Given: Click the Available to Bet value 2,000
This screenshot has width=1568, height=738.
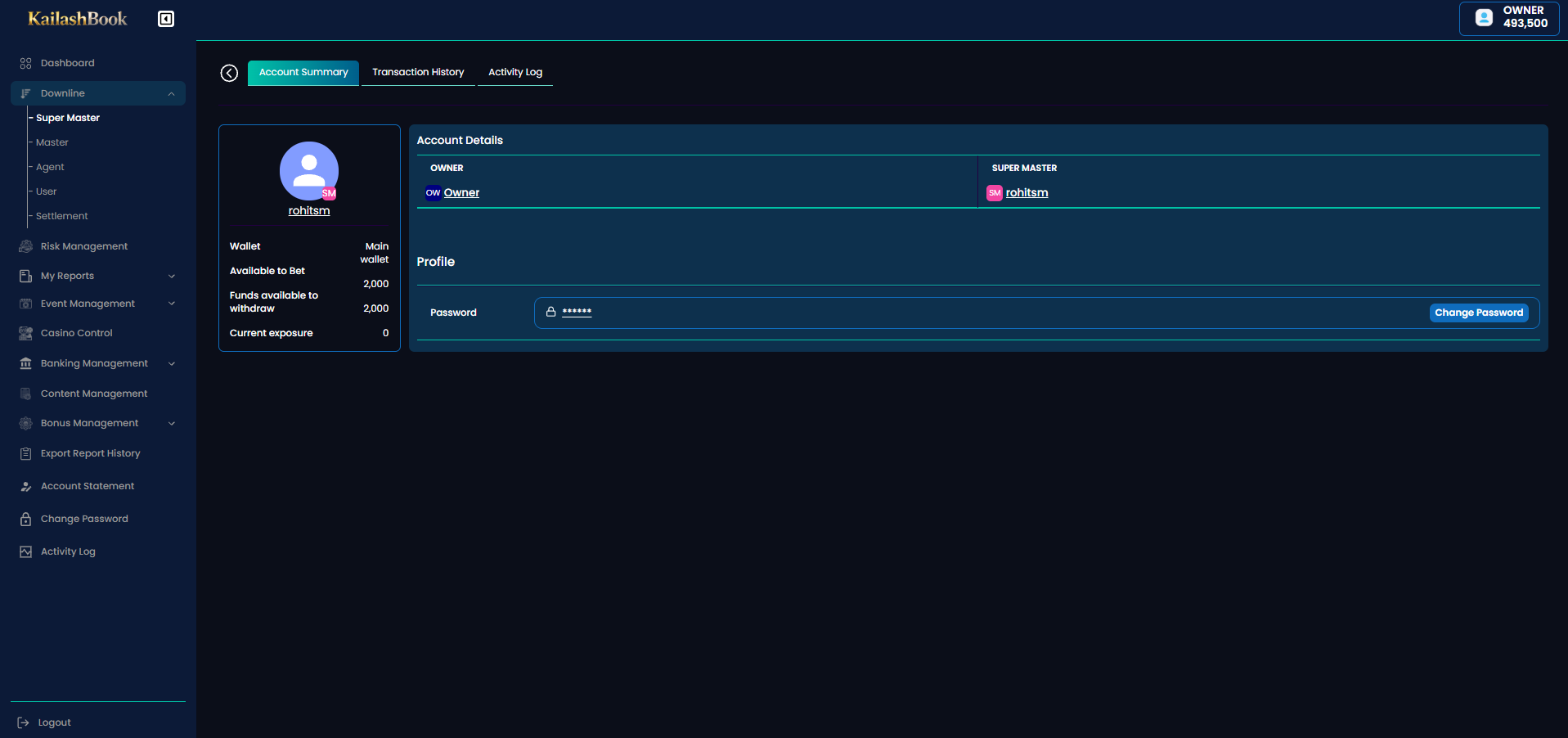Looking at the screenshot, I should (x=376, y=284).
